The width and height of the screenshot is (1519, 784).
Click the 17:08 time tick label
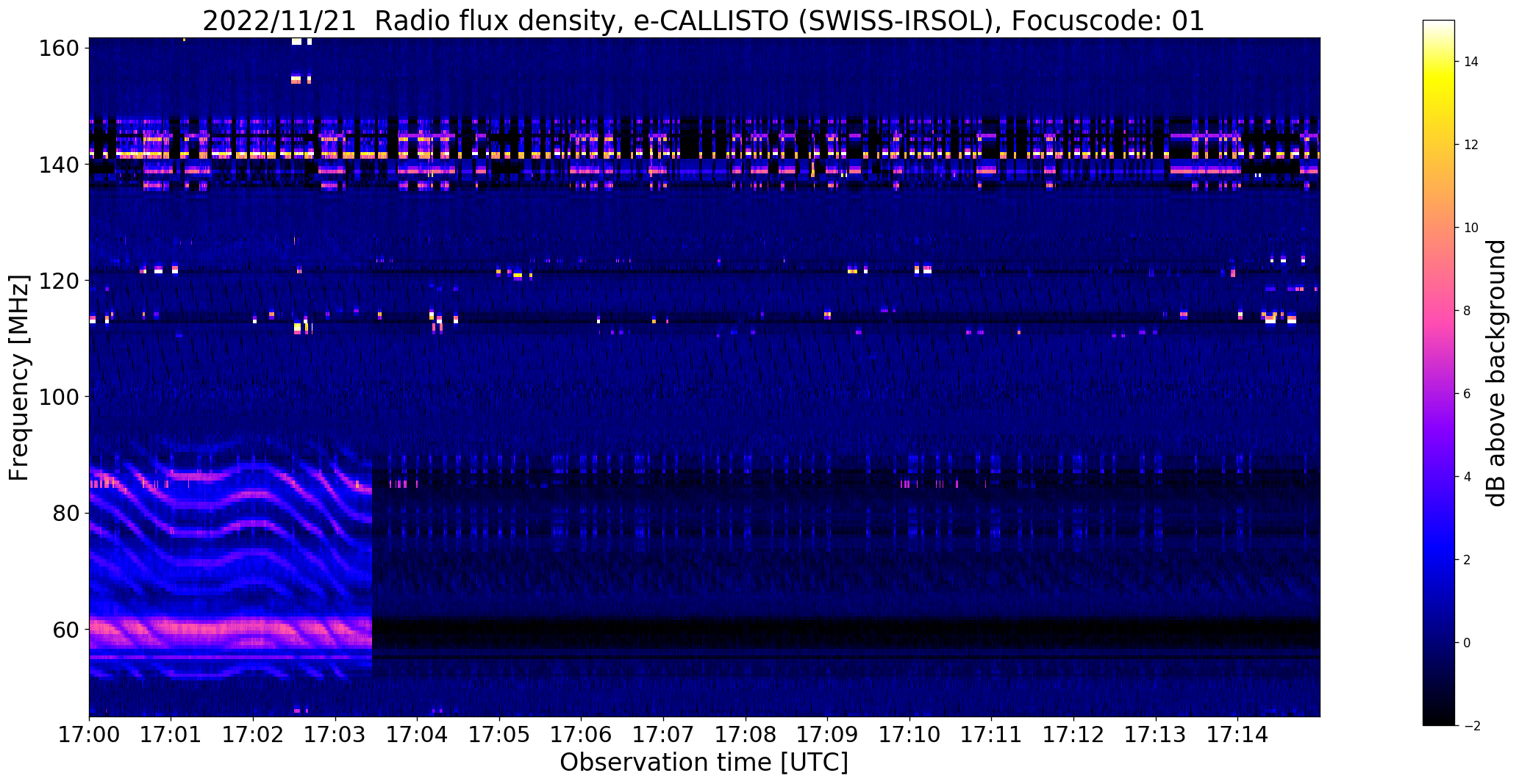coord(746,734)
